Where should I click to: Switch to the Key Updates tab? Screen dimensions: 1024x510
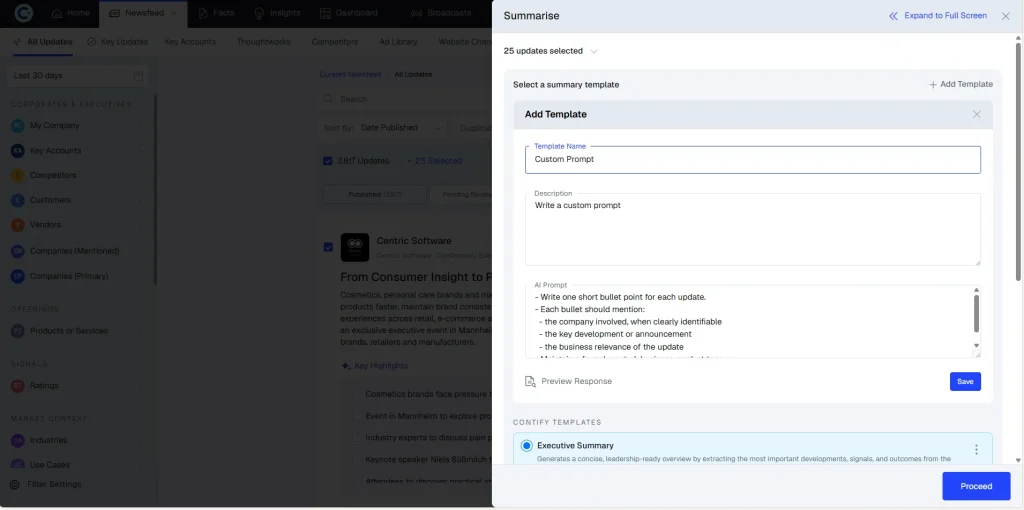pyautogui.click(x=118, y=42)
